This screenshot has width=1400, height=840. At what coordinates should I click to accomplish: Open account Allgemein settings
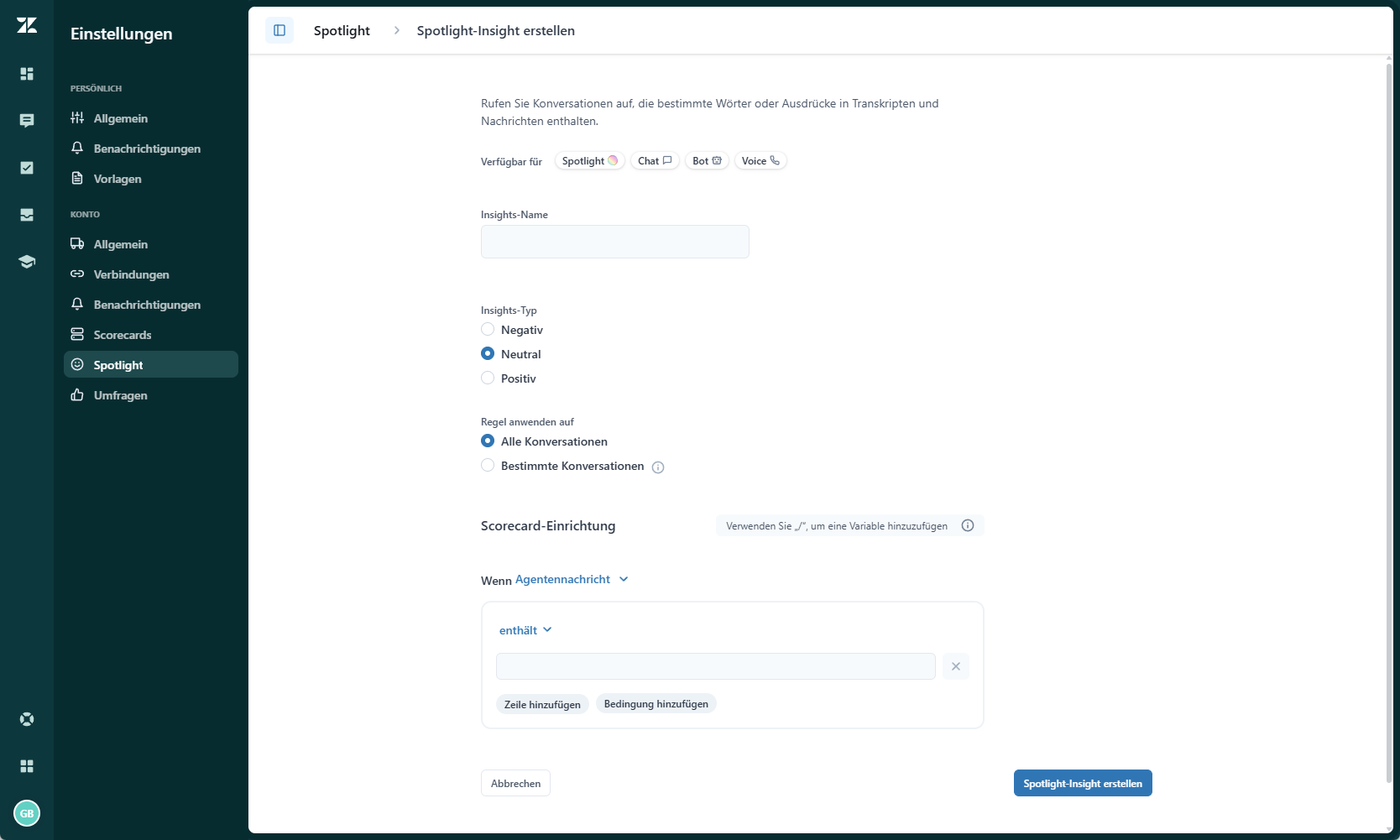click(151, 244)
